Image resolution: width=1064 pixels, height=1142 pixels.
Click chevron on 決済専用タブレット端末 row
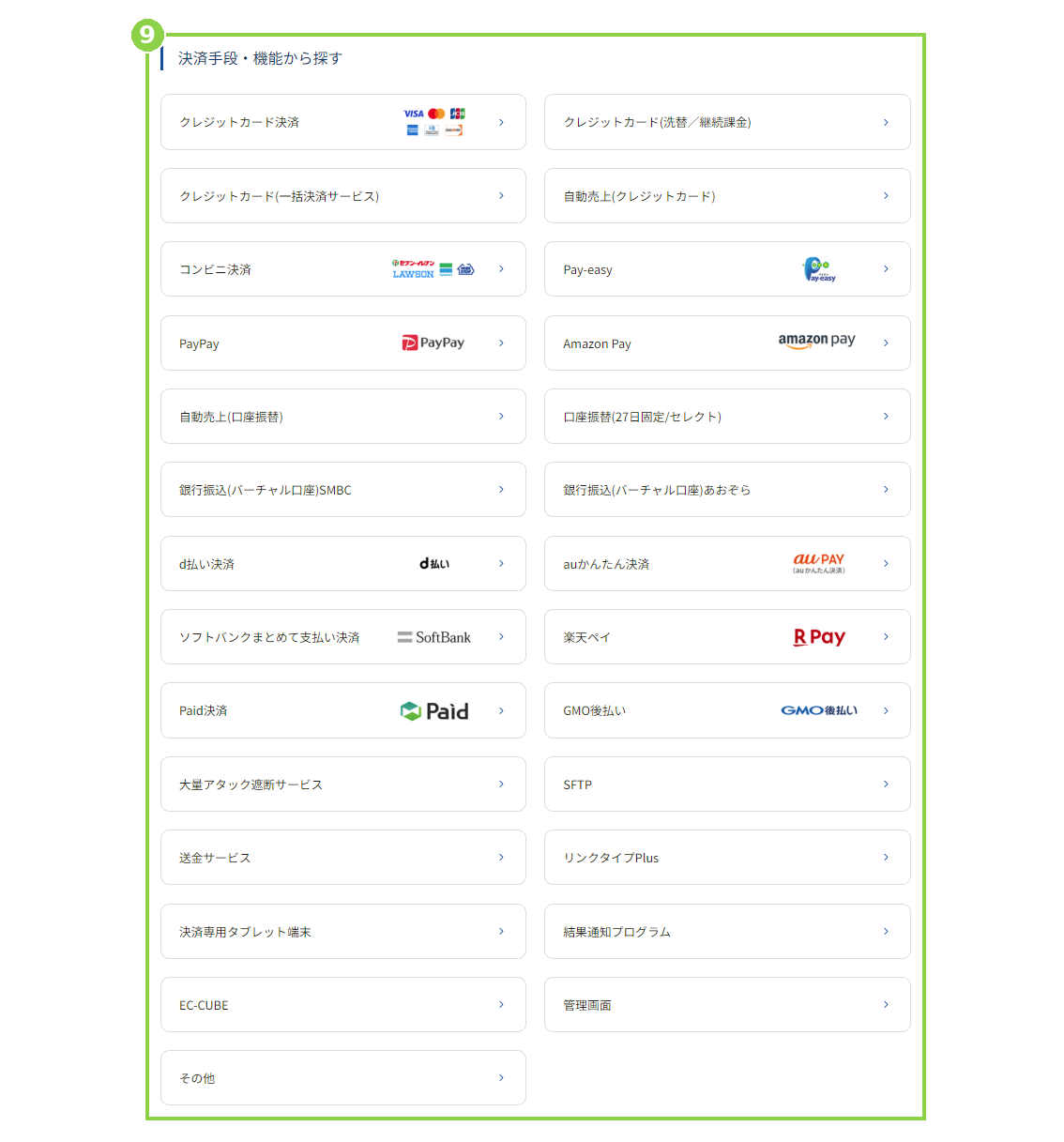[501, 931]
